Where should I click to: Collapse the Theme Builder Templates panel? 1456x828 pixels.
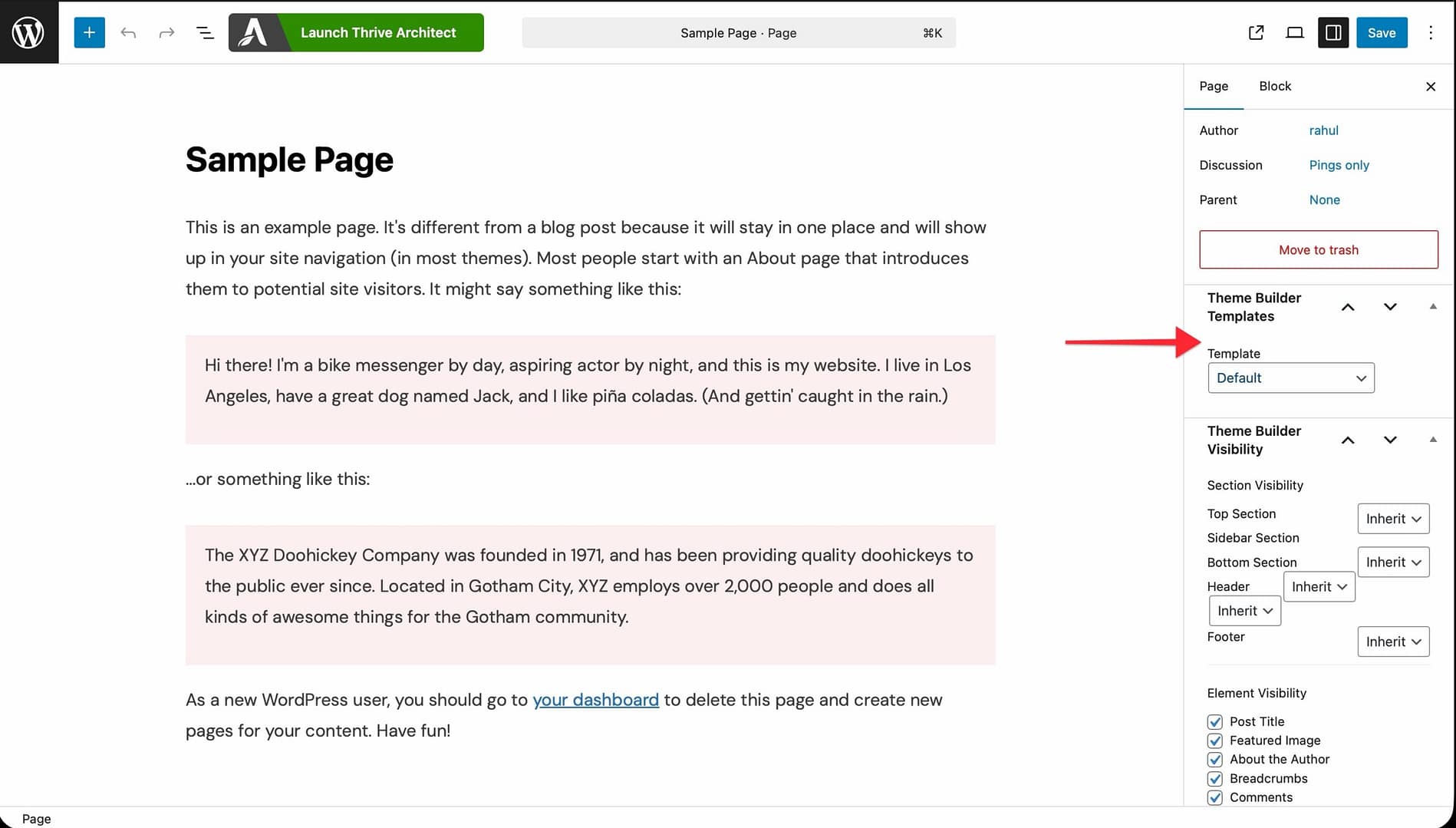[x=1432, y=307]
